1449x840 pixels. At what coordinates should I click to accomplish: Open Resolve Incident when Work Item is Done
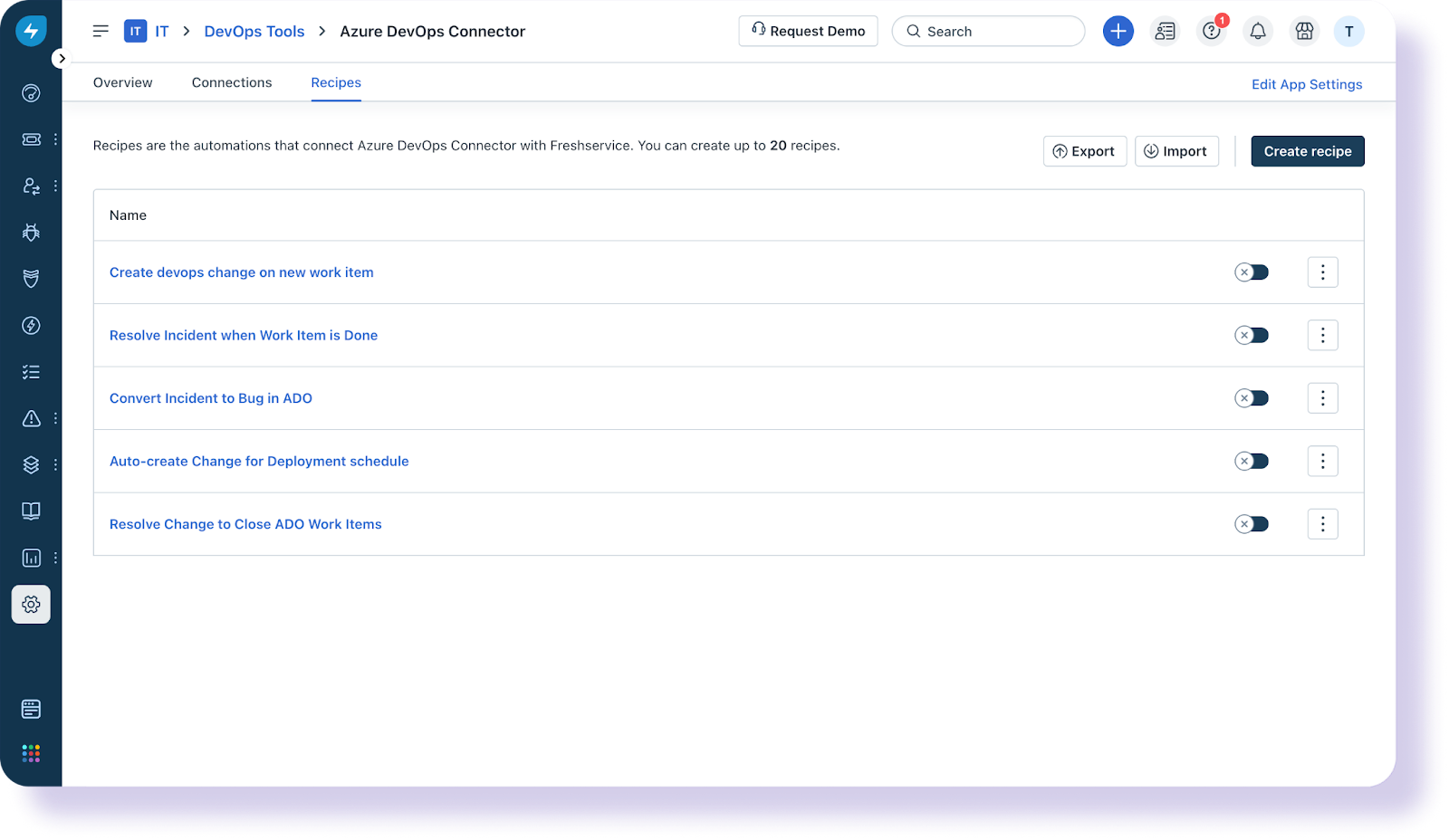click(244, 335)
